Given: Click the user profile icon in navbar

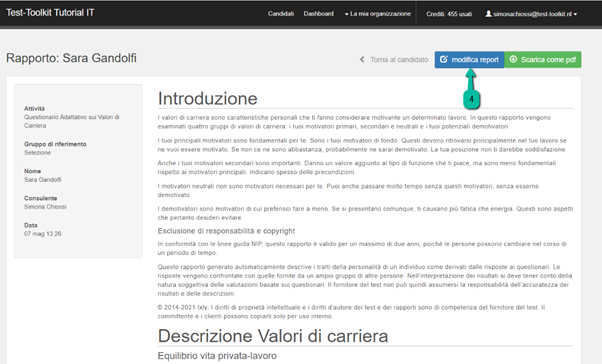Looking at the screenshot, I should point(488,14).
